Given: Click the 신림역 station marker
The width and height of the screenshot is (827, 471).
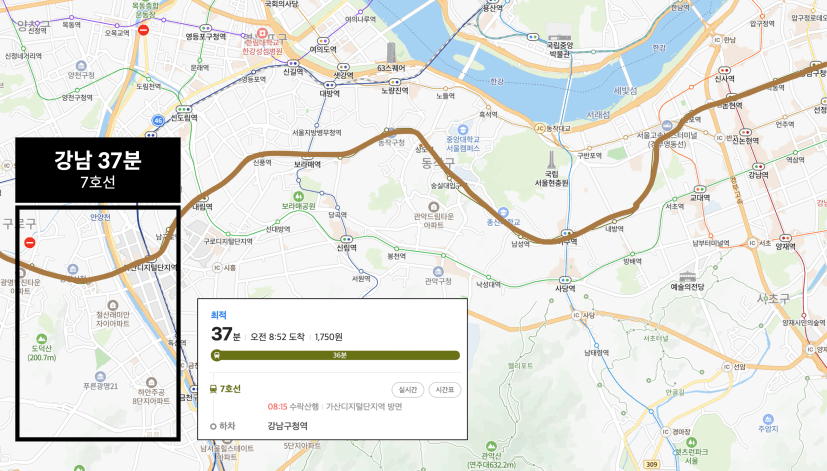Looking at the screenshot, I should 347,239.
